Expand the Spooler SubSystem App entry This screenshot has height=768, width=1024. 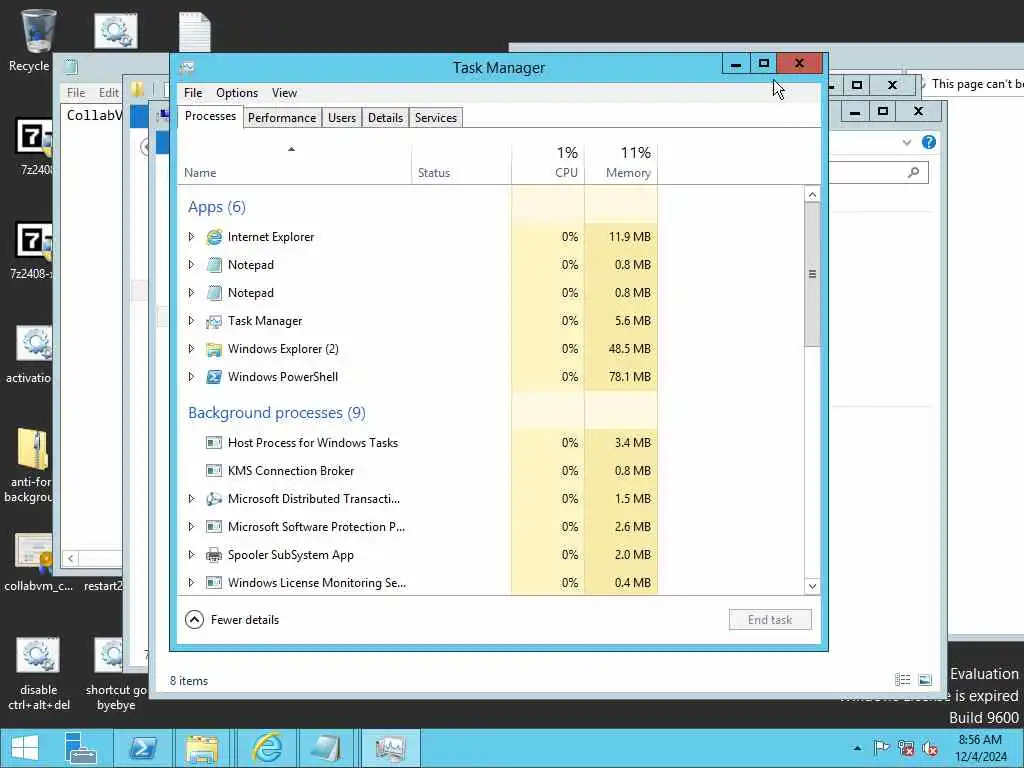(x=191, y=555)
